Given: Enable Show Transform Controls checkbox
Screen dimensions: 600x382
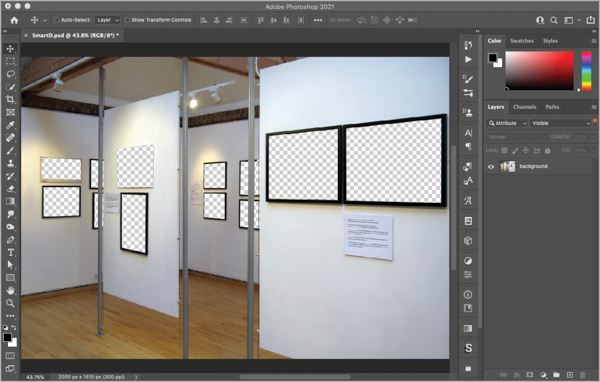Looking at the screenshot, I should (x=127, y=20).
